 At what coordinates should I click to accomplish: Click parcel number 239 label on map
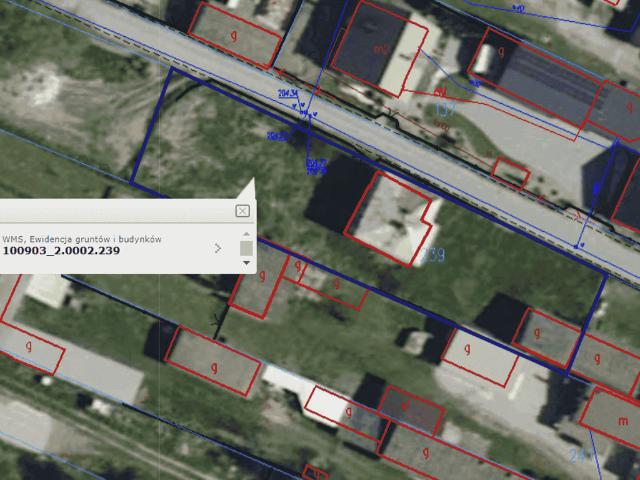tap(433, 256)
